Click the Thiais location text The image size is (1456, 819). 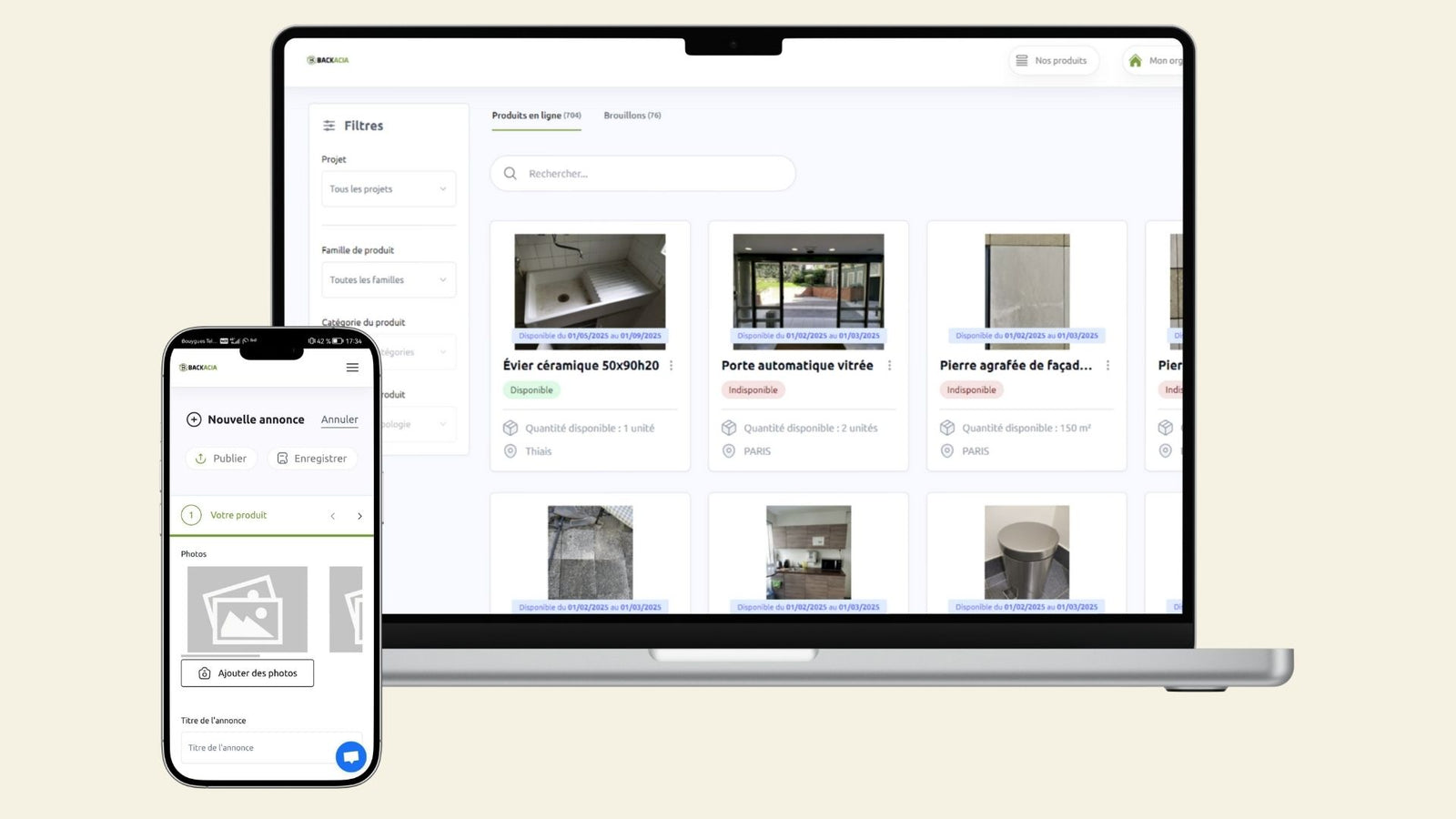538,451
